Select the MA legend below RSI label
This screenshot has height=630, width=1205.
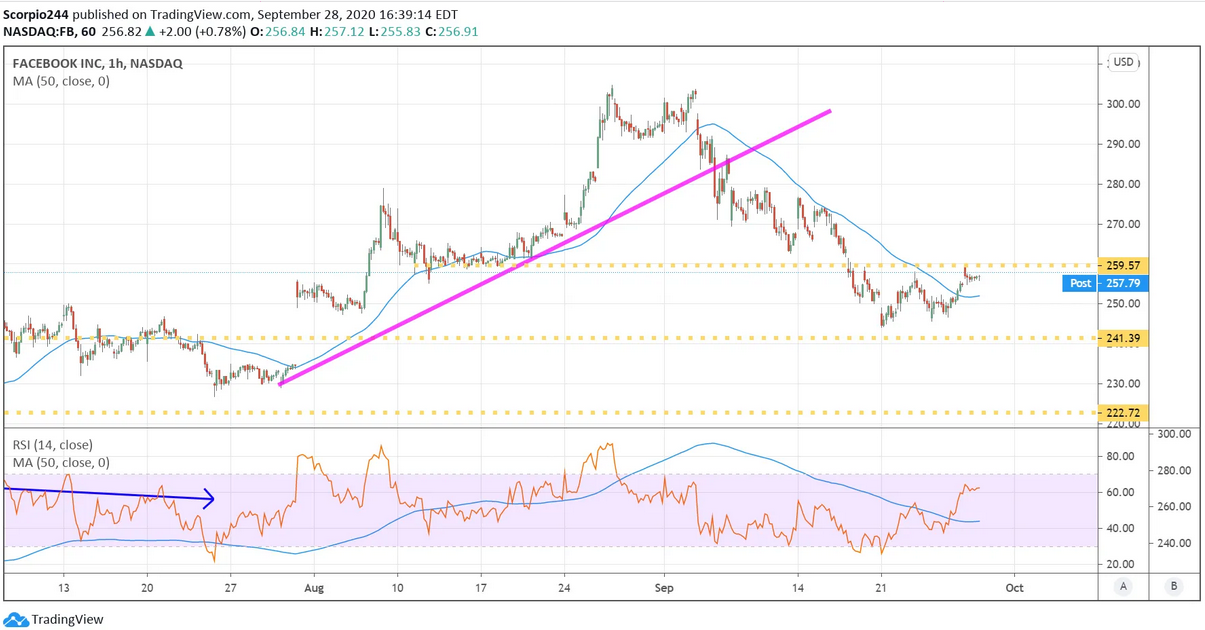(x=61, y=463)
